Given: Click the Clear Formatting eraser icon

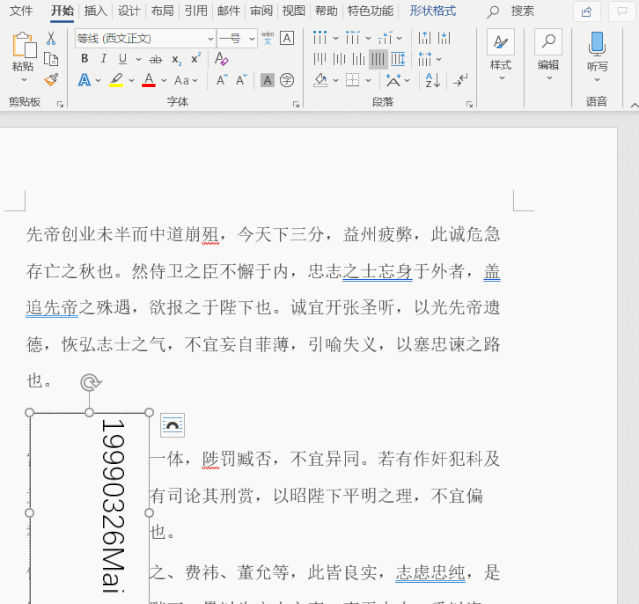Looking at the screenshot, I should pos(222,59).
